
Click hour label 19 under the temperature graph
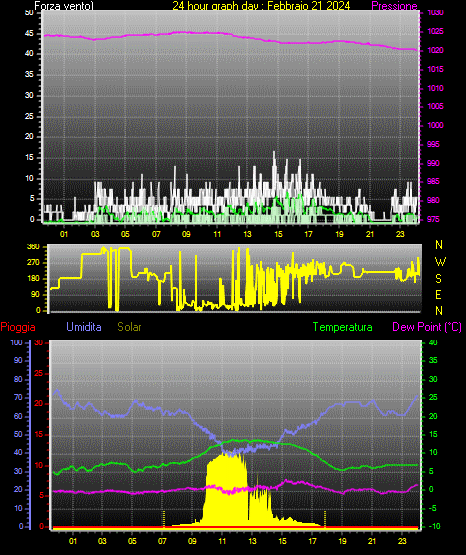(x=342, y=541)
